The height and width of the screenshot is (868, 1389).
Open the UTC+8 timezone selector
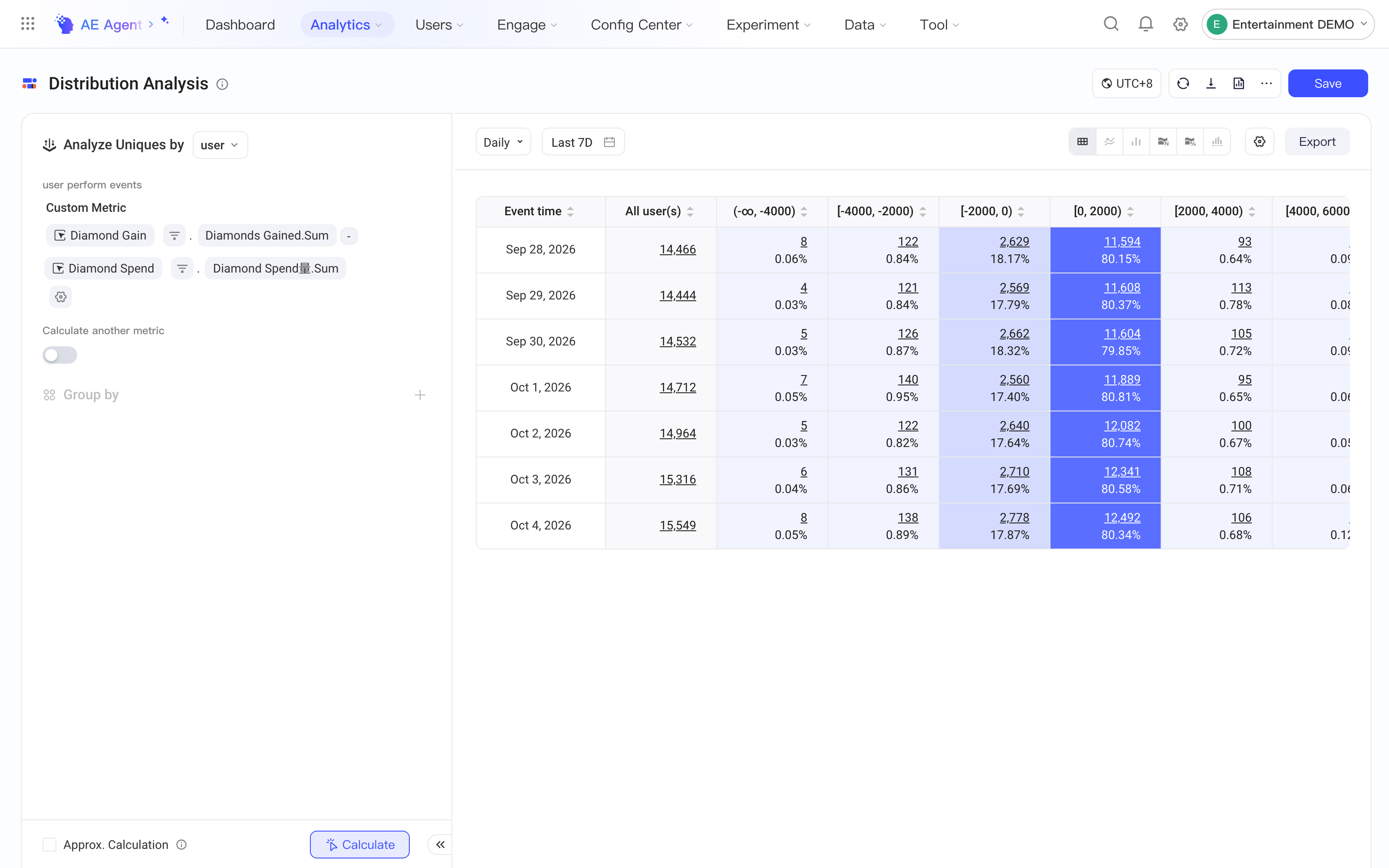tap(1126, 84)
